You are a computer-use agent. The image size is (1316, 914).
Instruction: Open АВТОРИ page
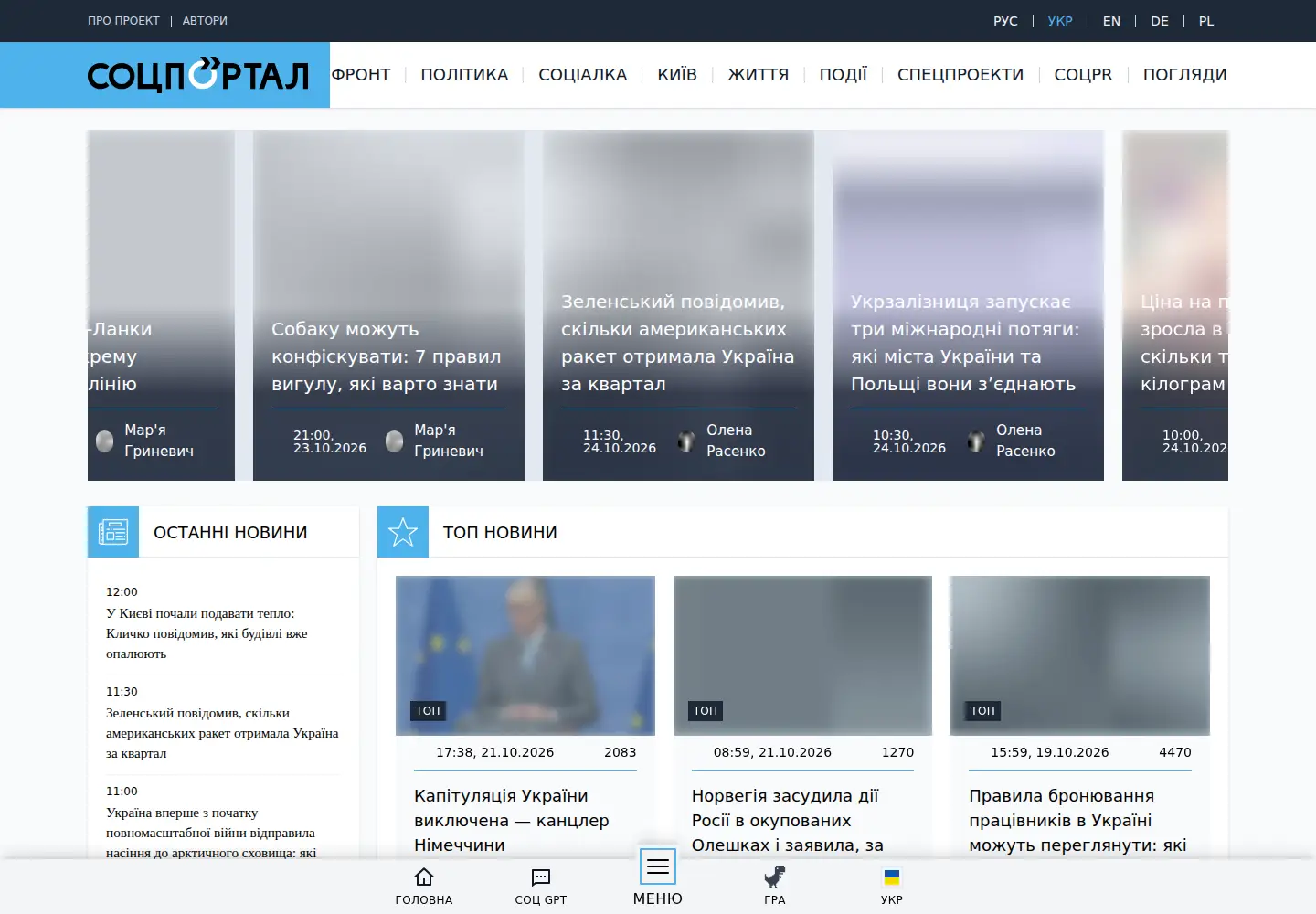(205, 21)
